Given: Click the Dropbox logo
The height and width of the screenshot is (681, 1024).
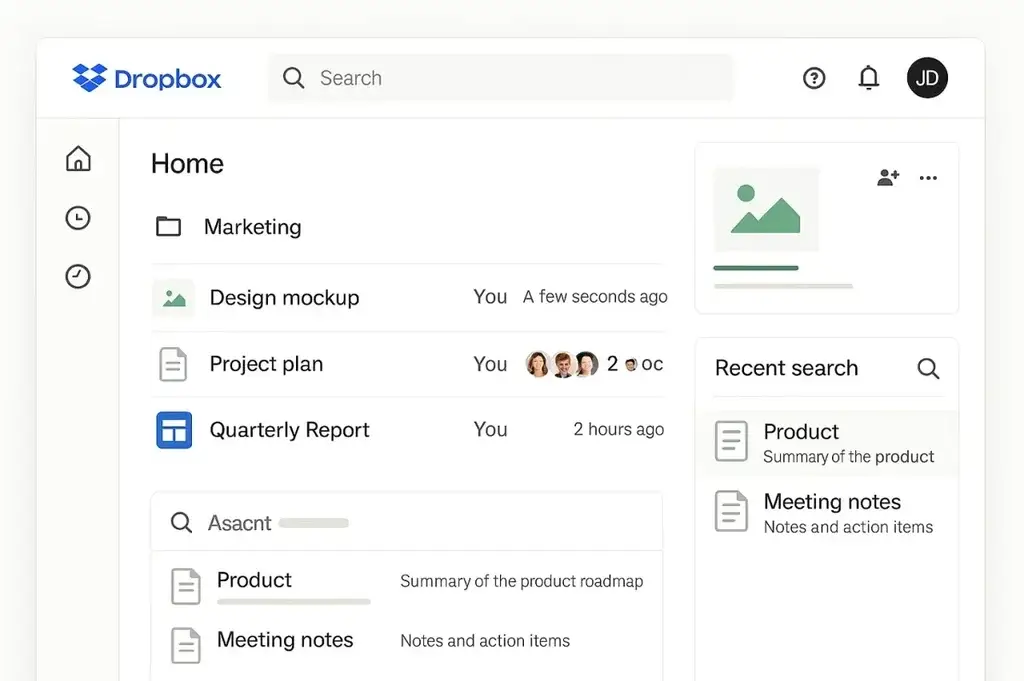Looking at the screenshot, I should (147, 78).
